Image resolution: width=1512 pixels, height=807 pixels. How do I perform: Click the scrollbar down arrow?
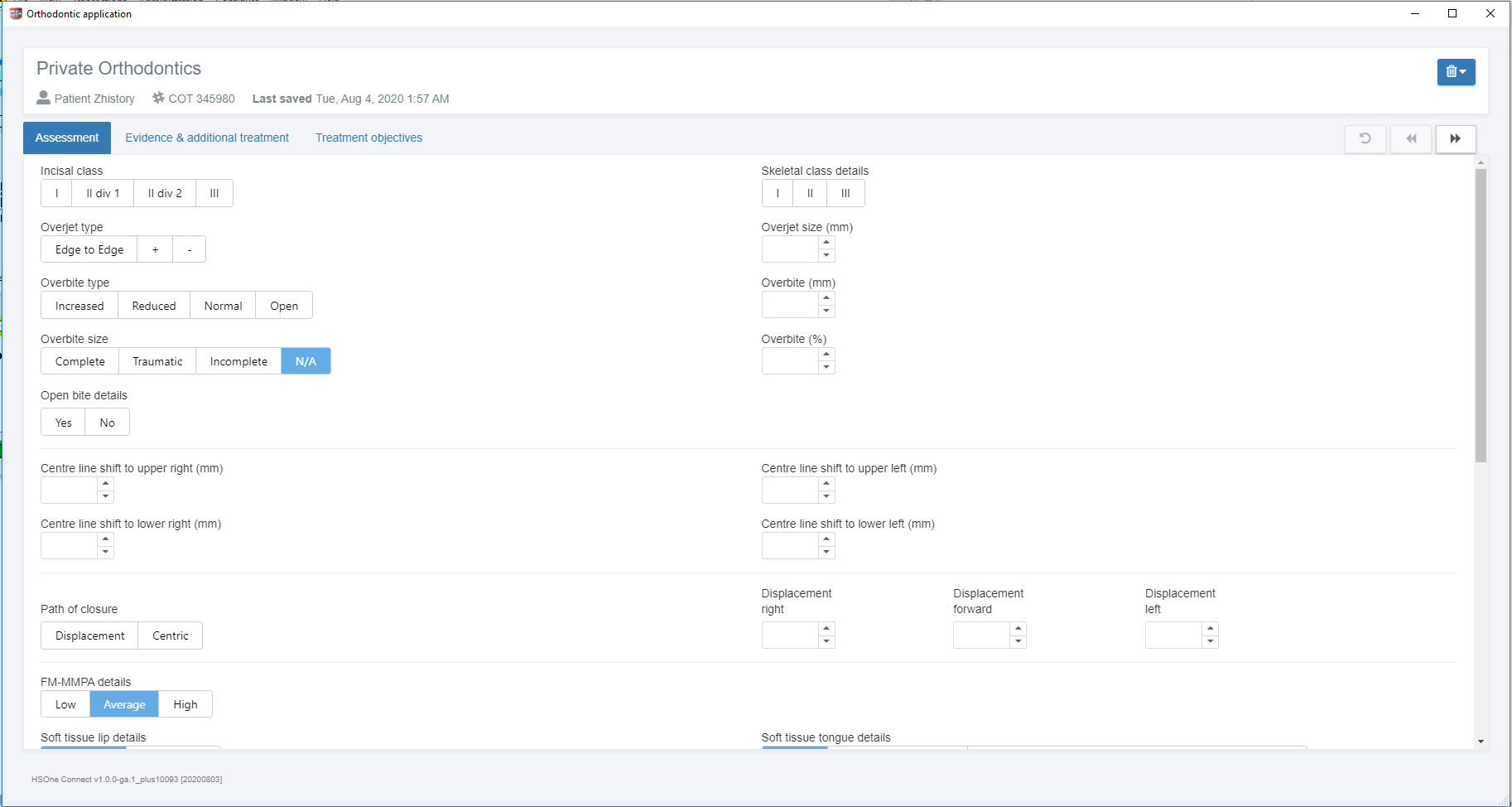[1481, 742]
